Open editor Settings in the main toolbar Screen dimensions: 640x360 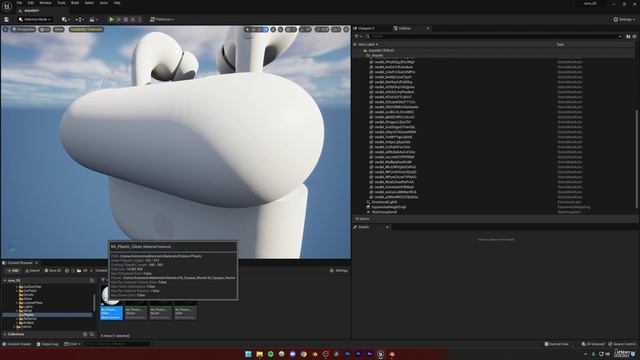624,20
